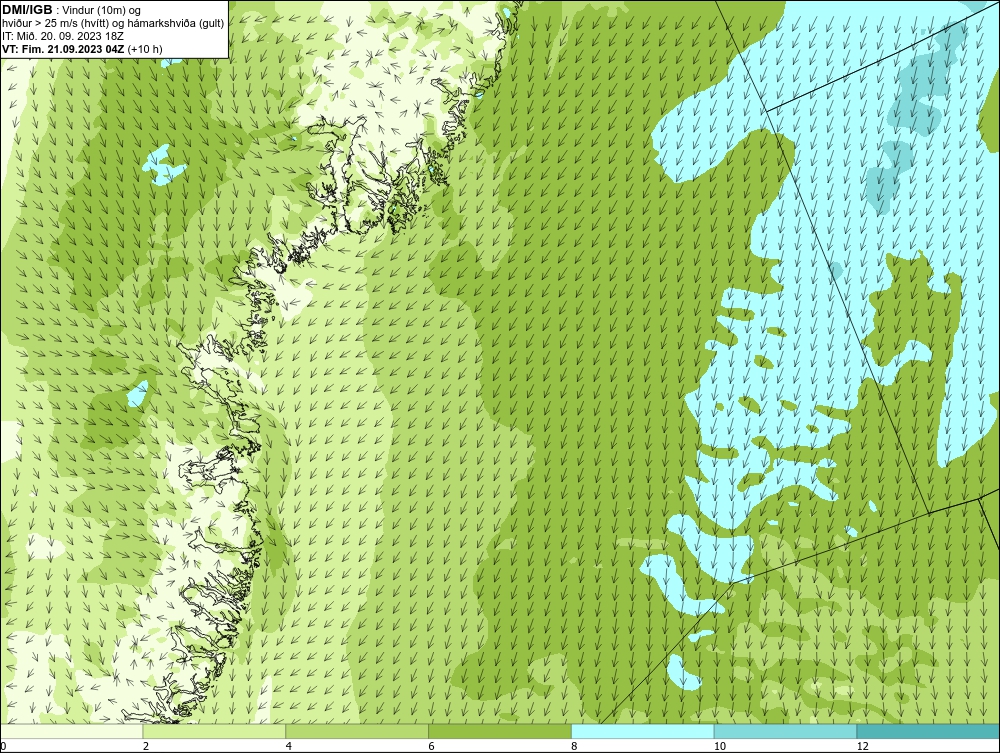
Task: Select the 4–6 m/s color swatch
Action: click(357, 731)
